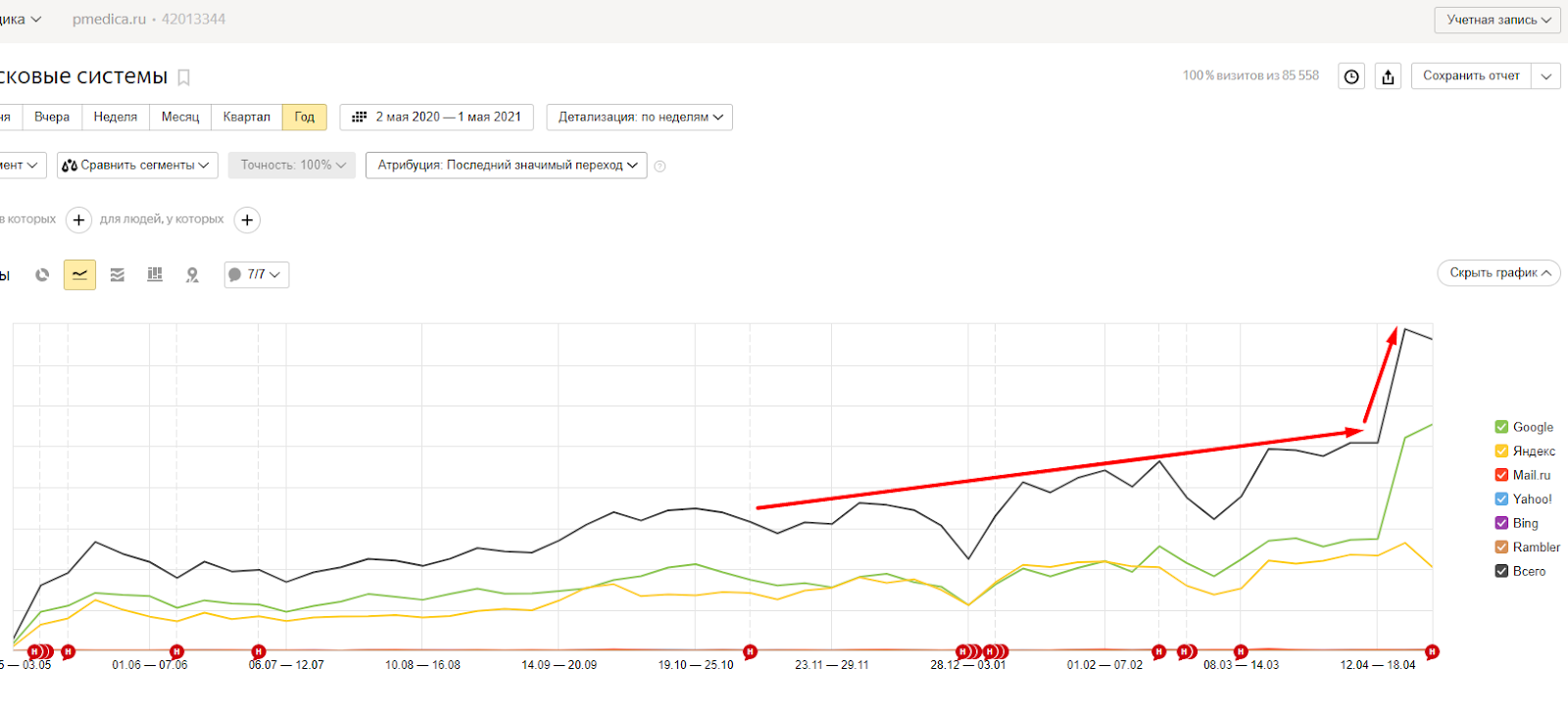Select the pie chart view icon

tap(42, 275)
